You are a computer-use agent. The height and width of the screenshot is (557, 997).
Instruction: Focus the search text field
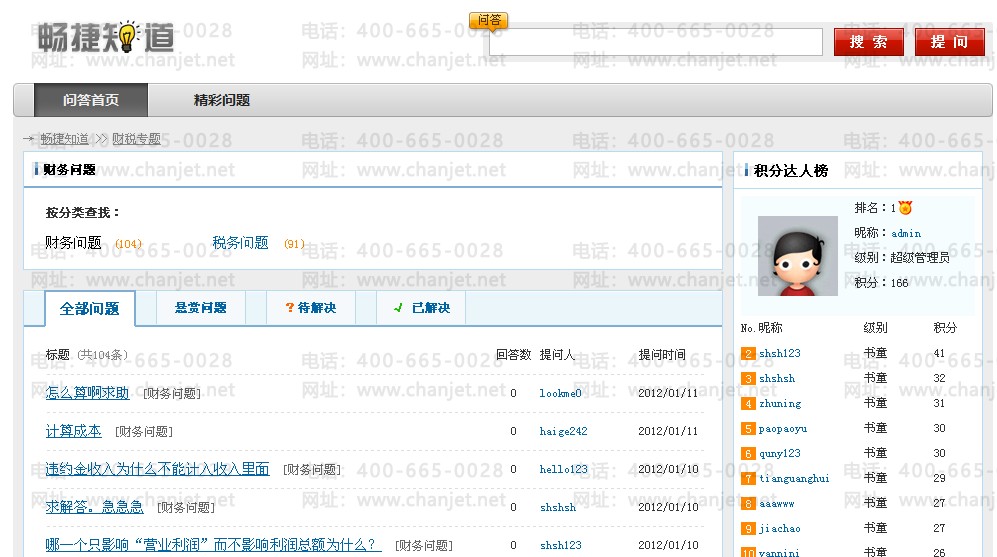click(656, 42)
